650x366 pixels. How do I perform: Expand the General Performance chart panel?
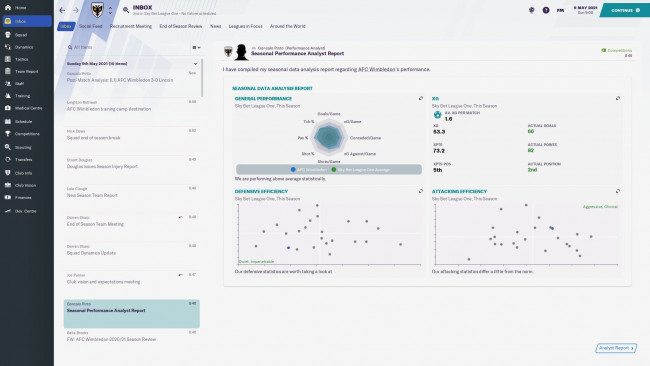[x=421, y=98]
